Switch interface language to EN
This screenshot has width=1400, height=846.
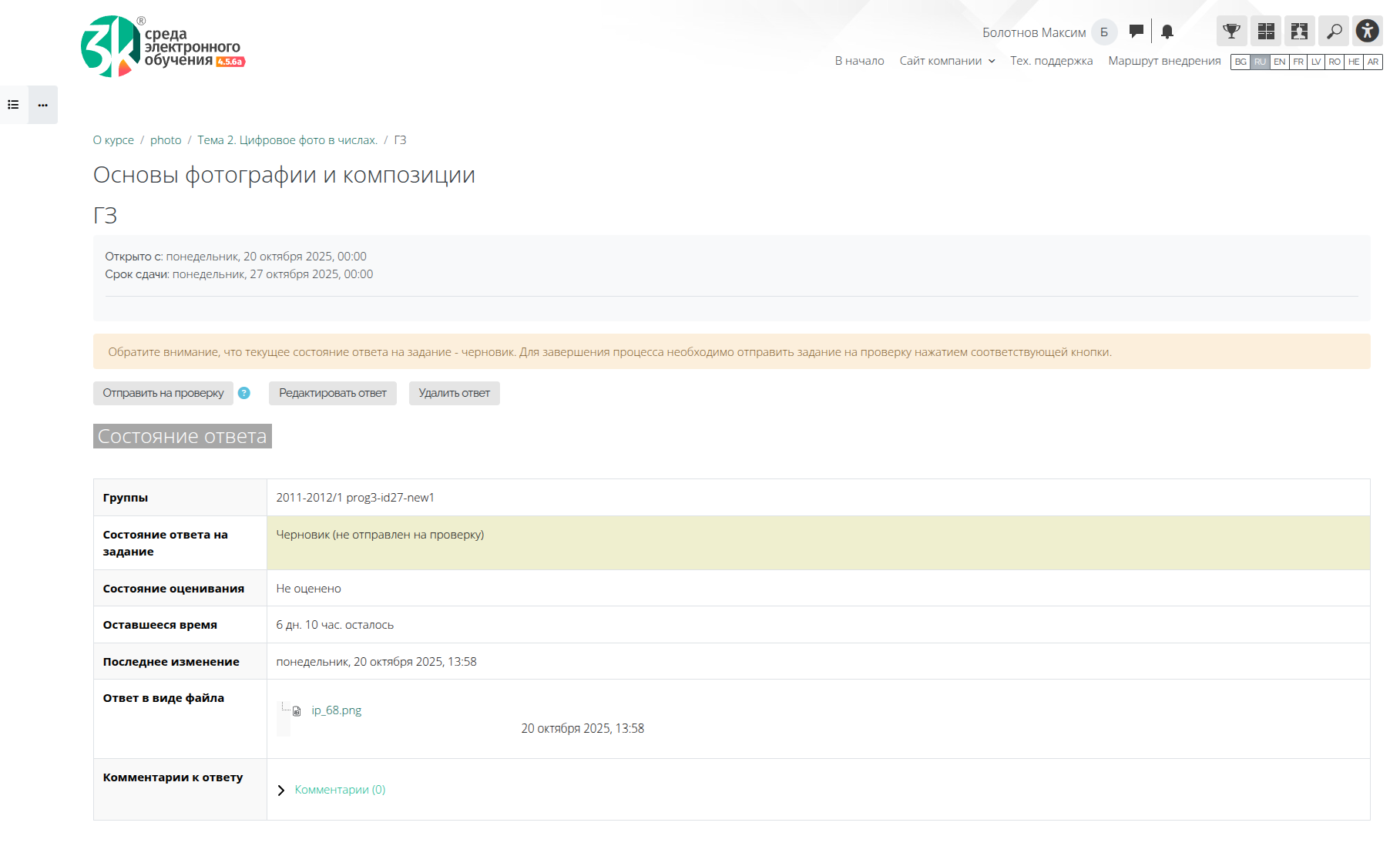[1279, 62]
